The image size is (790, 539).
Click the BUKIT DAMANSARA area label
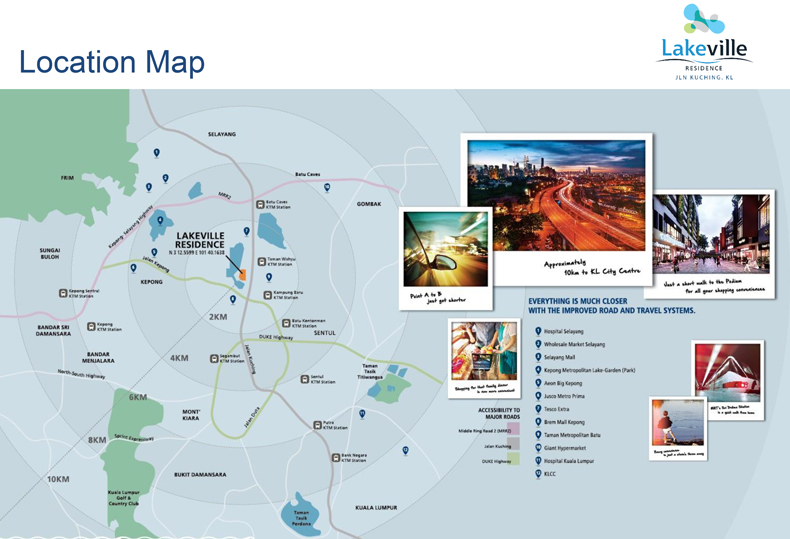click(200, 475)
